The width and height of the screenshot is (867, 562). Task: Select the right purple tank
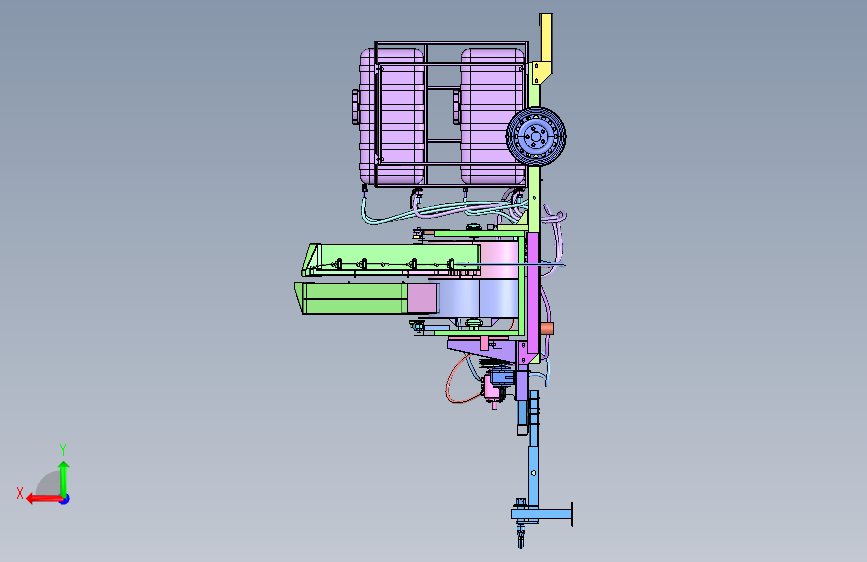coord(492,116)
